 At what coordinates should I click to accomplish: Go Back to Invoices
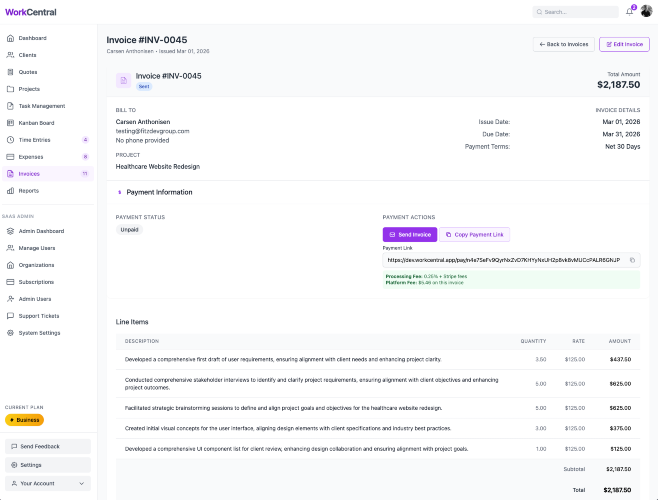click(x=563, y=44)
